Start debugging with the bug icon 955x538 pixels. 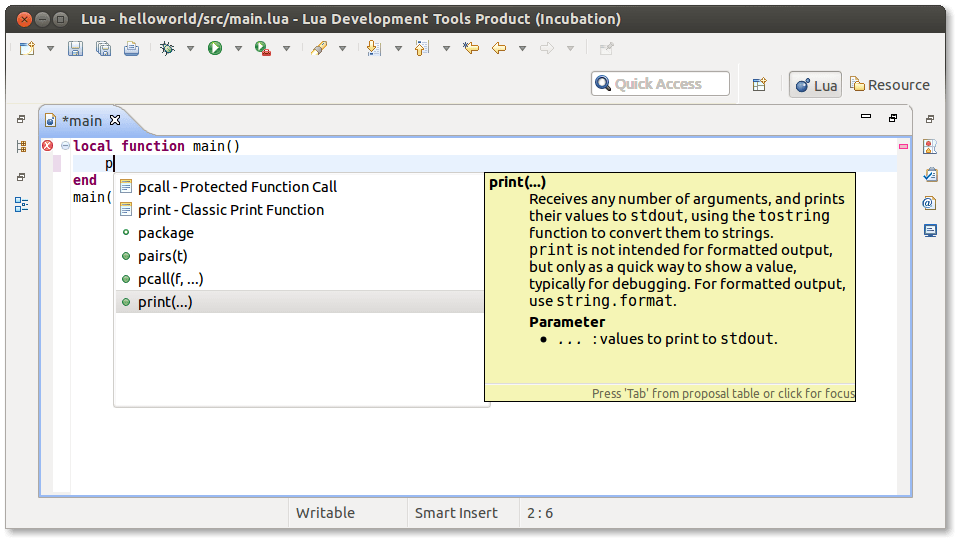tap(167, 48)
